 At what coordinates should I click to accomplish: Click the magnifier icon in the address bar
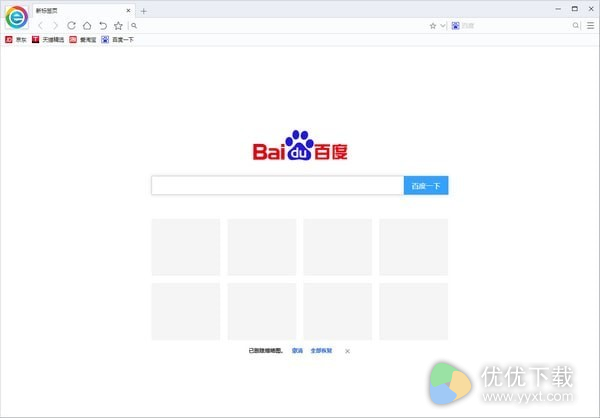point(134,26)
